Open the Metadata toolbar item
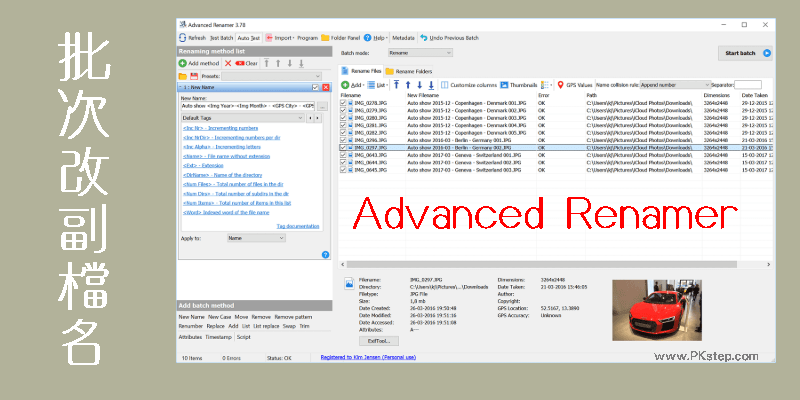The image size is (800, 400). (403, 38)
